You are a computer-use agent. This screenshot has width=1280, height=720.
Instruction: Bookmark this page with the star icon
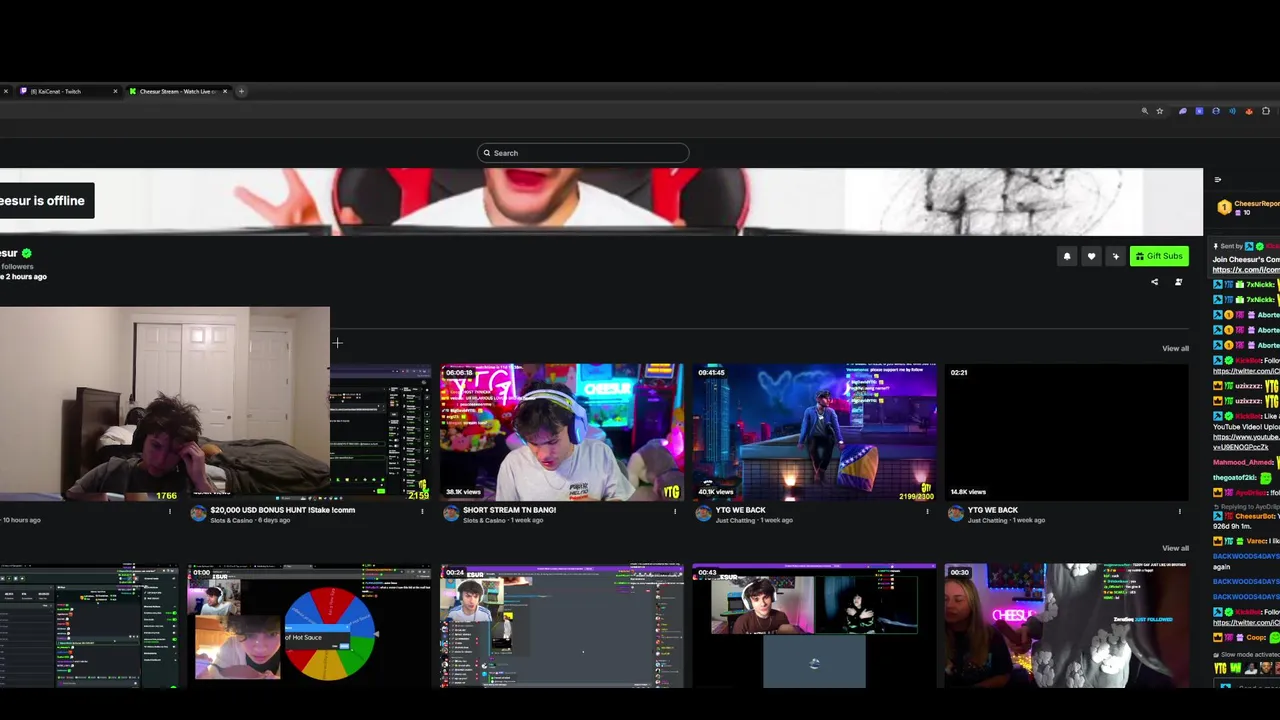pos(1160,111)
